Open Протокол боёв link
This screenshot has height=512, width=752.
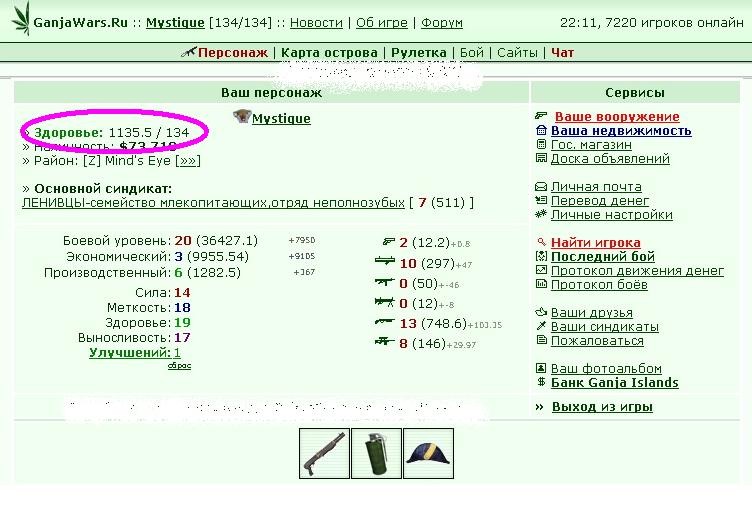599,284
